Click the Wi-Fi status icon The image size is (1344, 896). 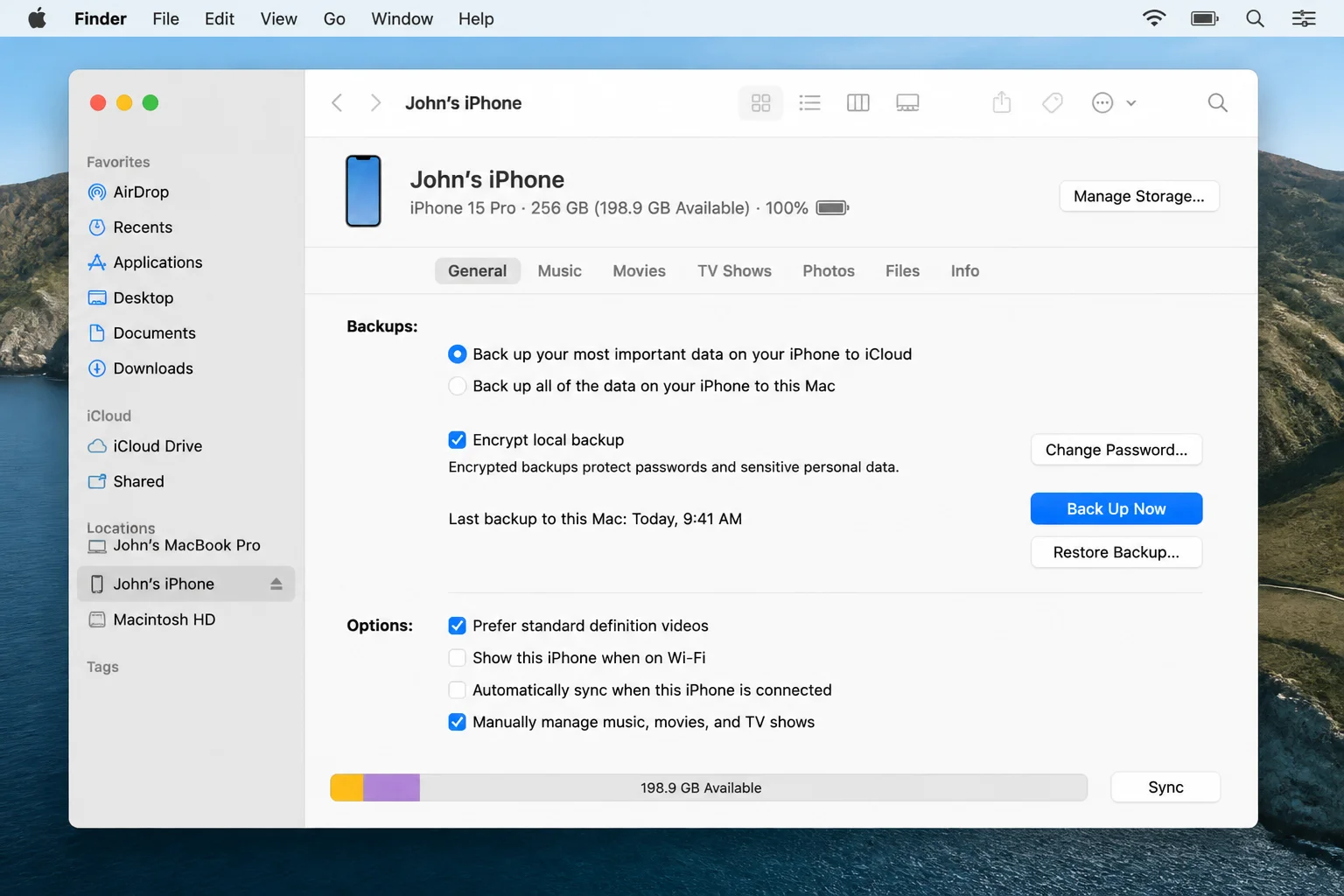1154,18
